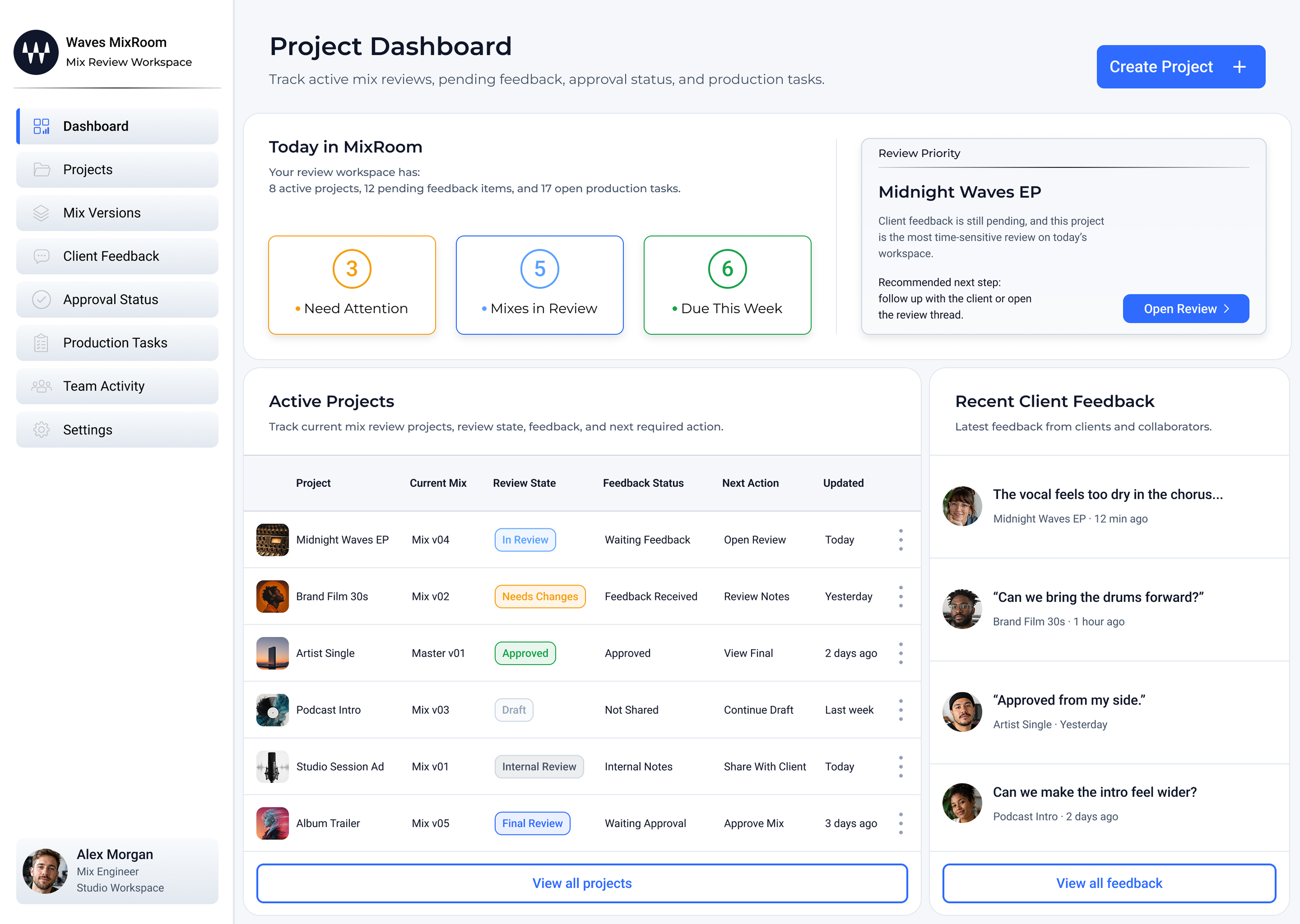Click the Dashboard grid icon in sidebar
Viewport: 1300px width, 924px height.
pyautogui.click(x=42, y=126)
